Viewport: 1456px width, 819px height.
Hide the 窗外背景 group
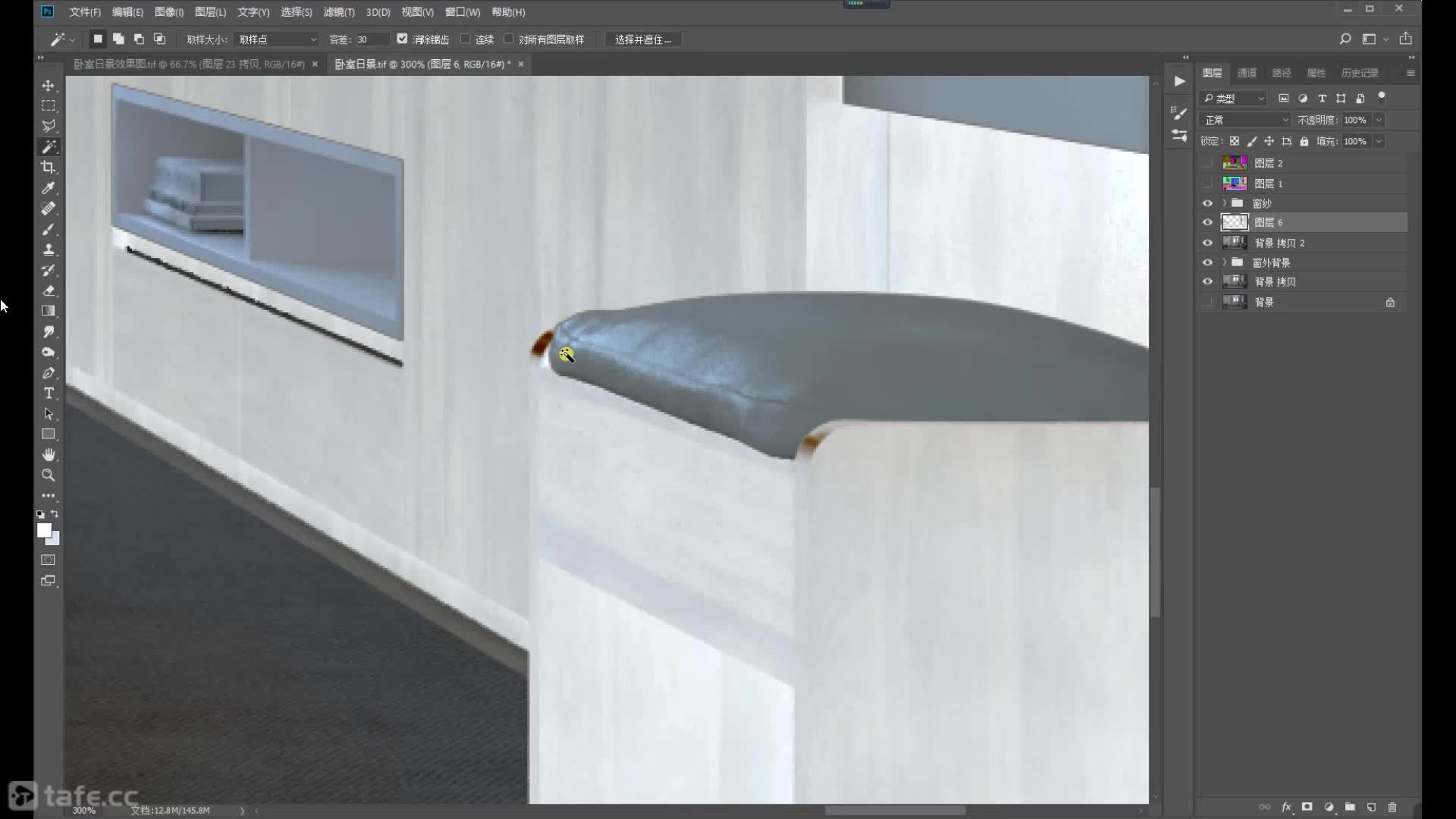(x=1207, y=262)
